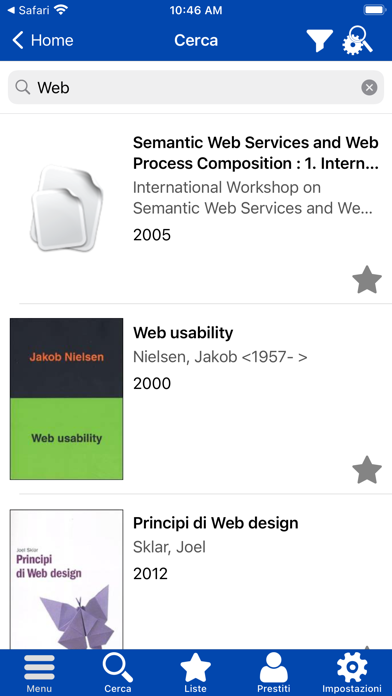This screenshot has height=696, width=392.
Task: Return to Safari from status bar
Action: coord(29,10)
